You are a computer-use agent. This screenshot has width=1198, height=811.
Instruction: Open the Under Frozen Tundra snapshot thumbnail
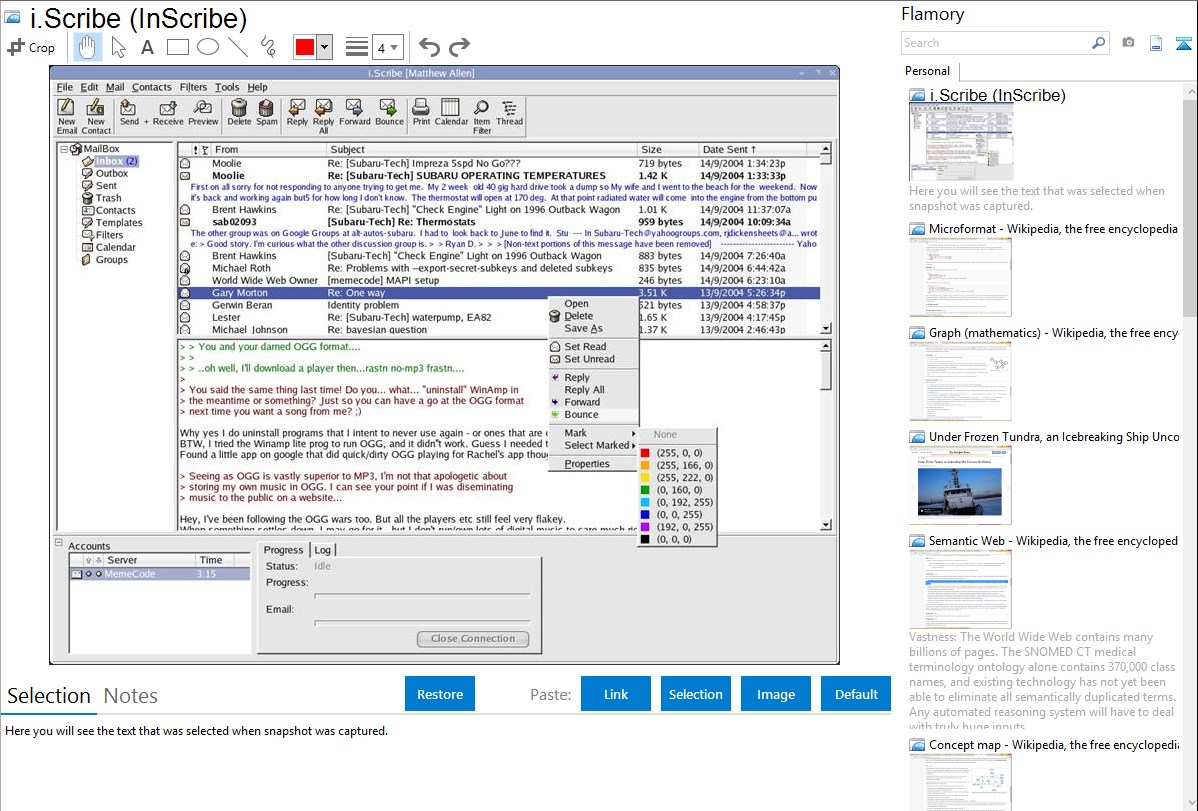(960, 485)
